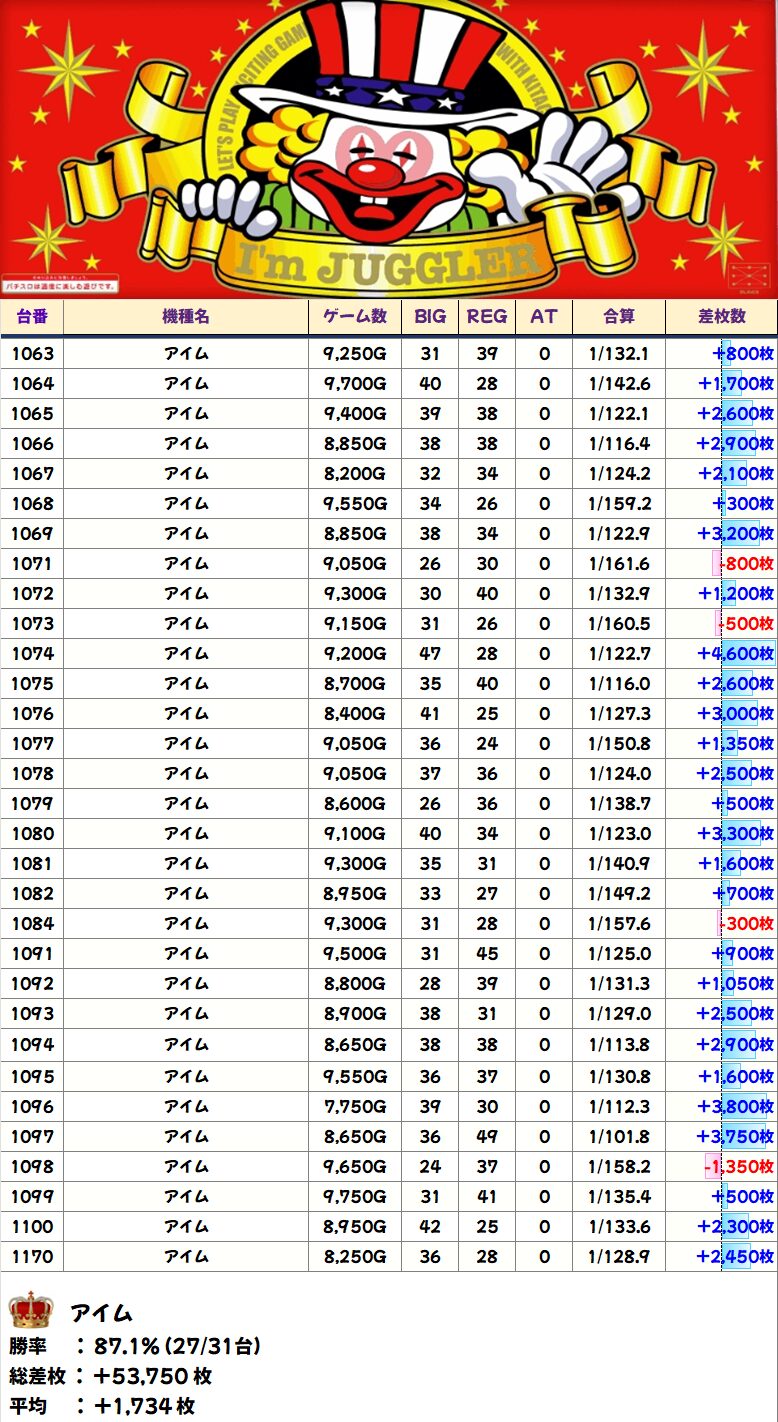Click the 7,750G game count for 1096
This screenshot has width=778, height=1422.
355,1106
